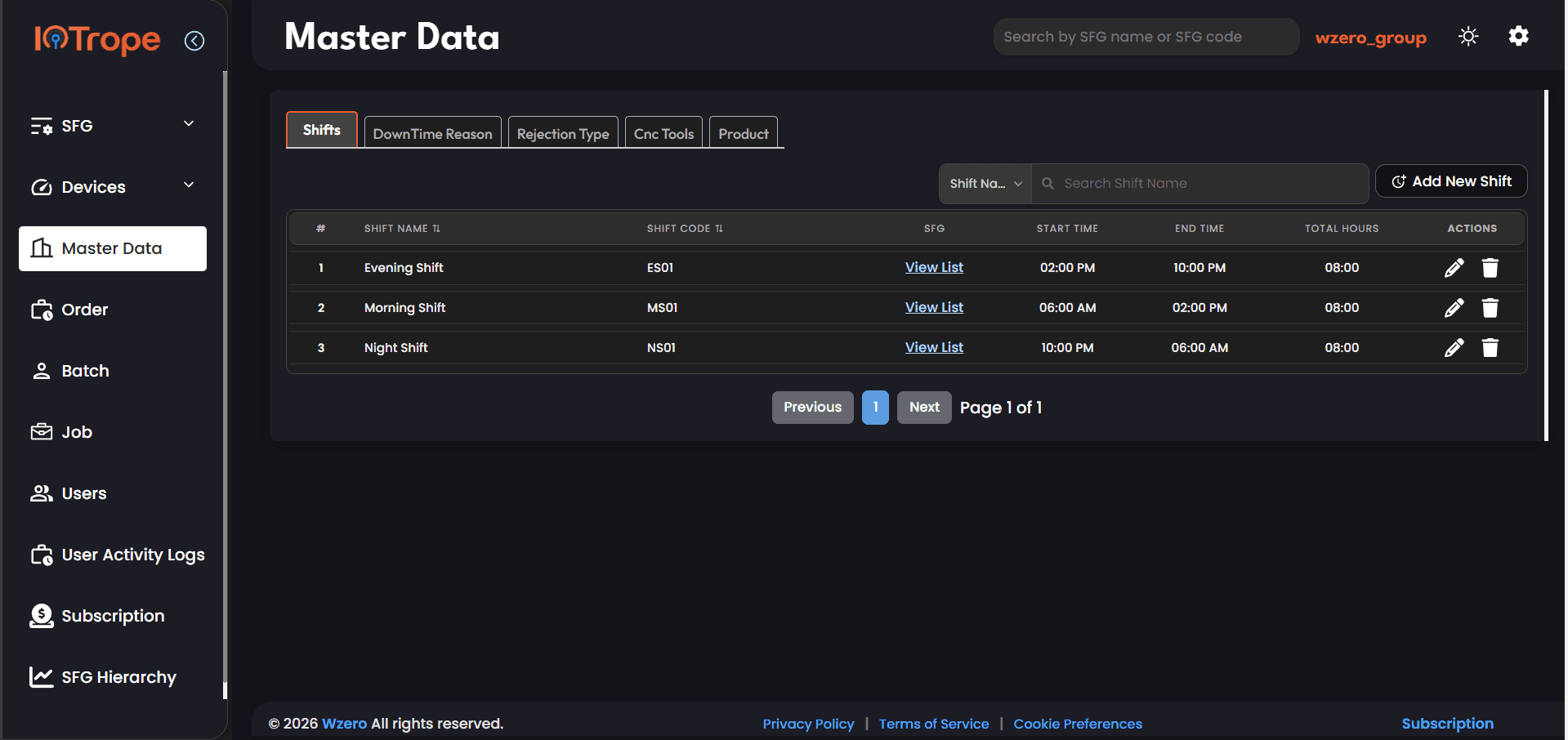This screenshot has height=740, width=1568.
Task: Click the MS01 shift code cell
Action: click(x=662, y=308)
